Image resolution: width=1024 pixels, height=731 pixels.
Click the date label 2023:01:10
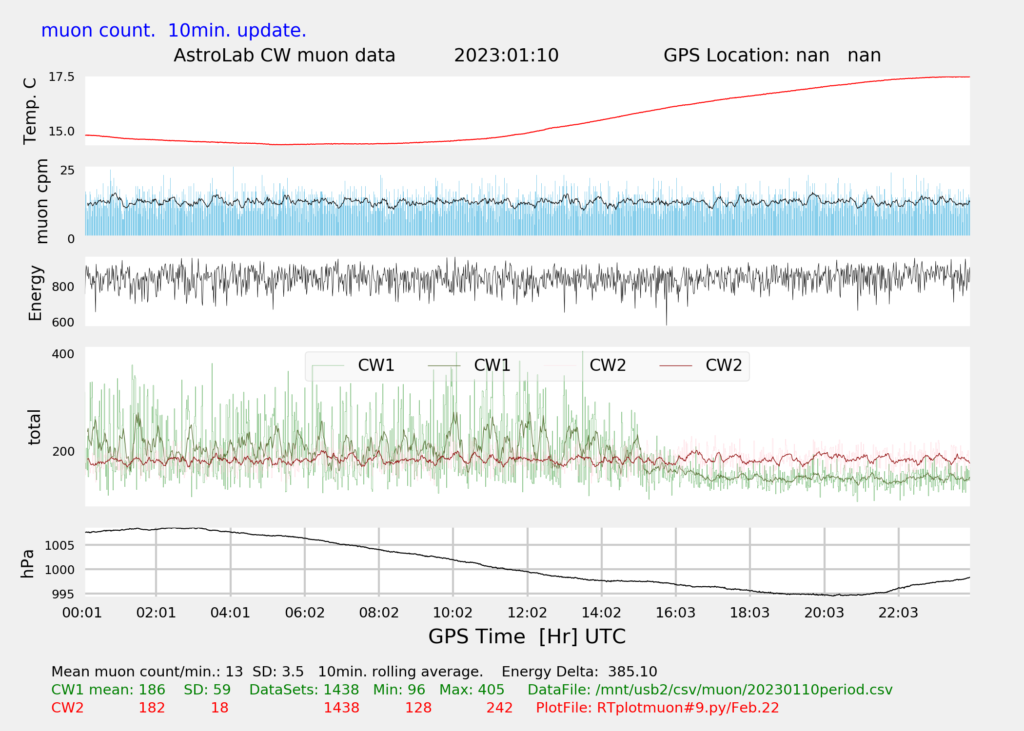click(x=506, y=55)
